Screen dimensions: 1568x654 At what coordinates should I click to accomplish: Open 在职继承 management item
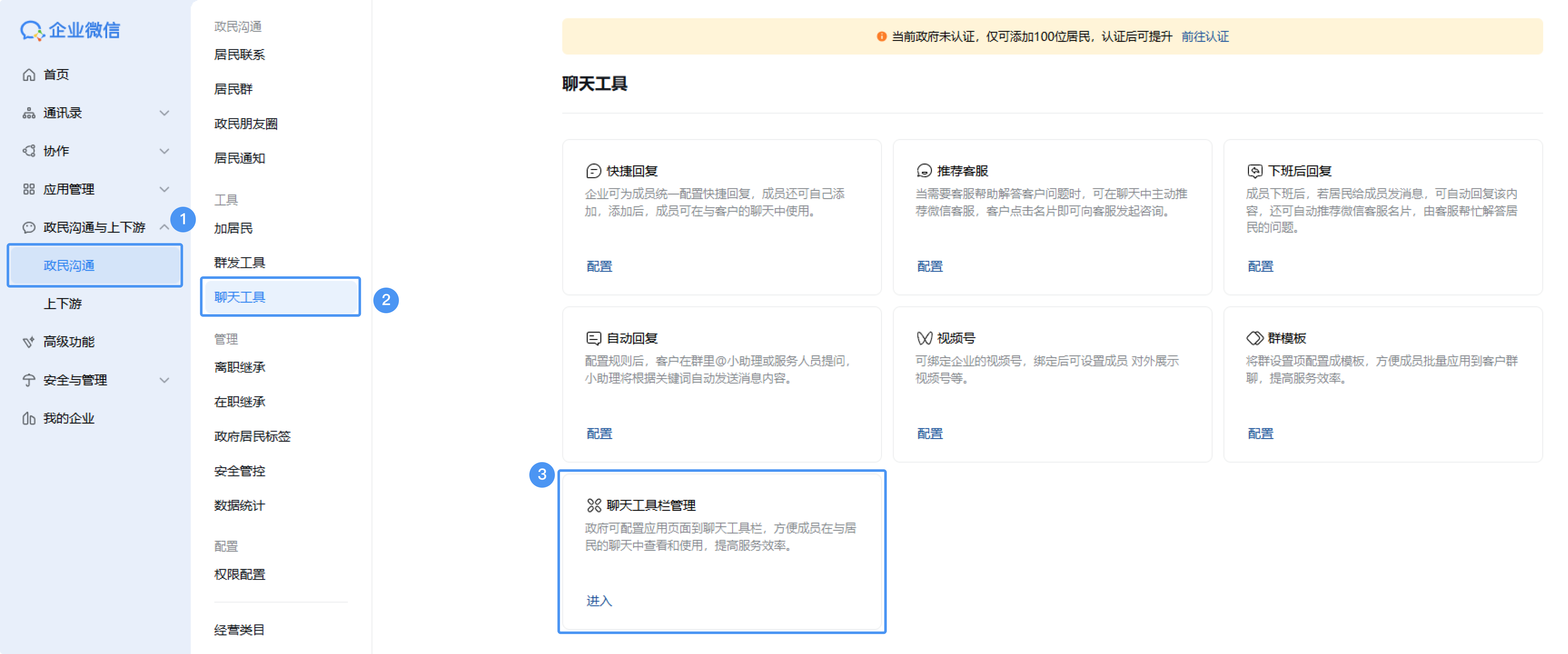(x=239, y=402)
